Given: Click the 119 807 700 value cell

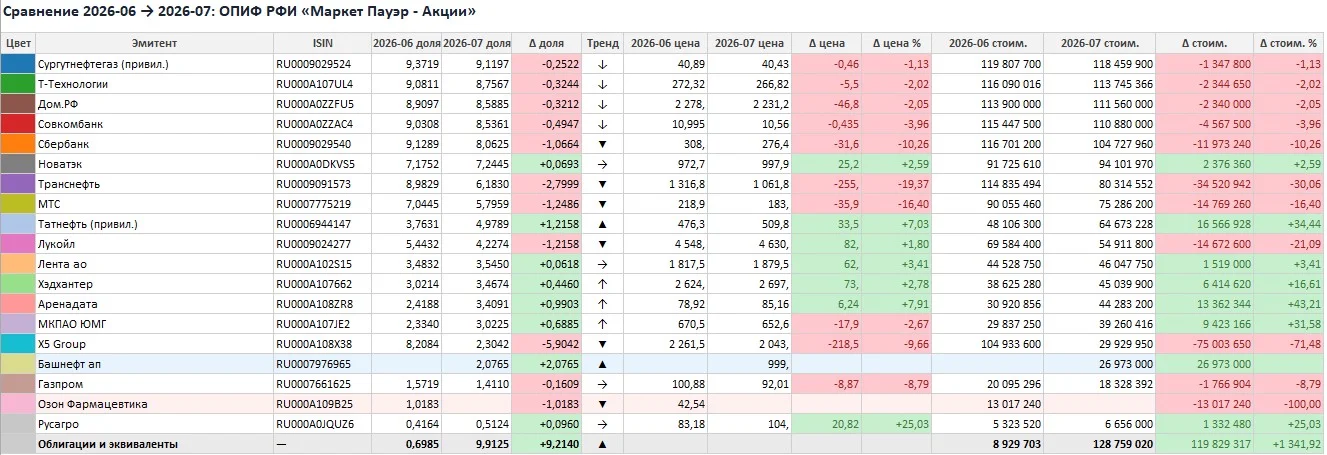Looking at the screenshot, I should 989,63.
